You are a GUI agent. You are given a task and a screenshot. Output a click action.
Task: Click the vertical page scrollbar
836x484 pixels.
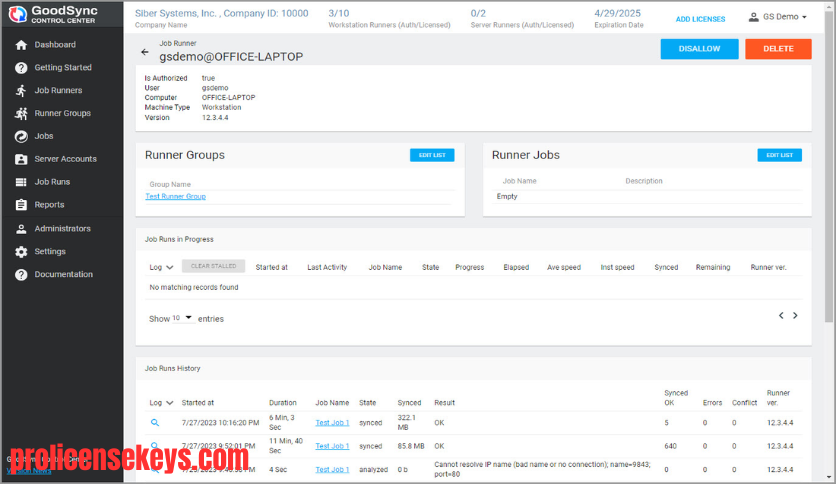point(829,165)
